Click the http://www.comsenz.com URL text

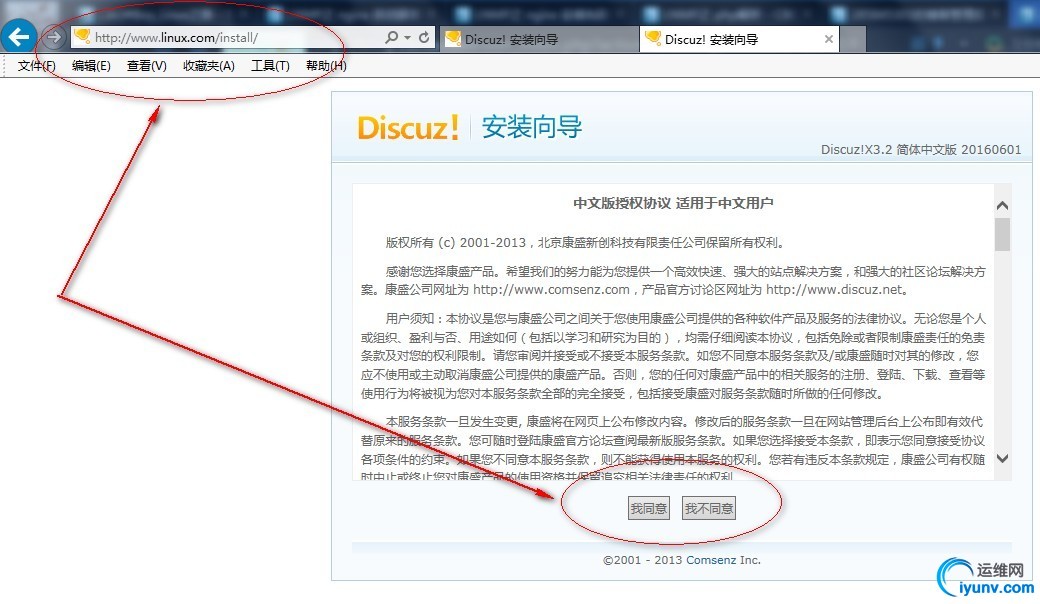point(551,290)
